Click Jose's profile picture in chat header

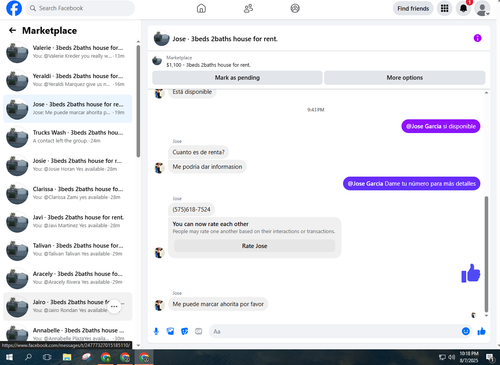(x=161, y=39)
